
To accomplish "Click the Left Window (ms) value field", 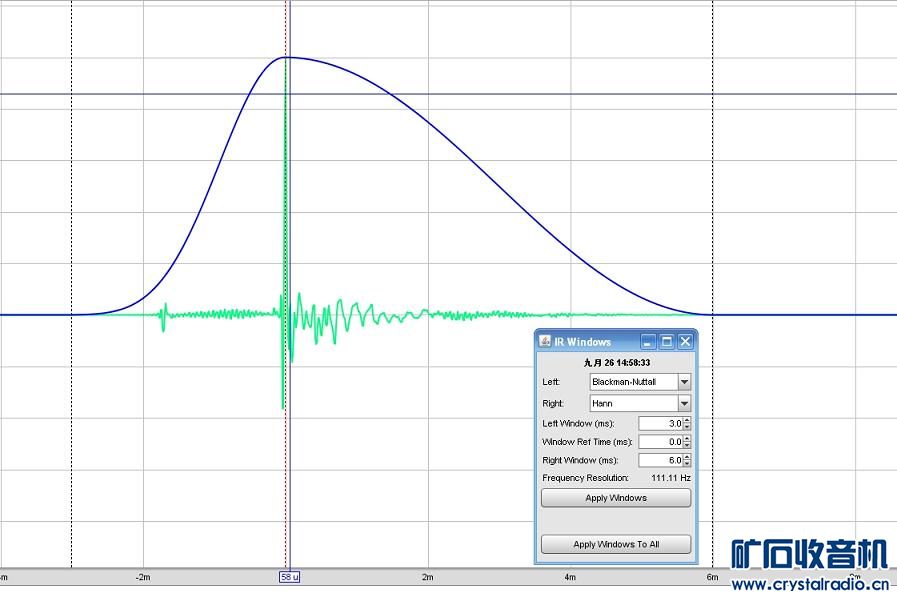I will pyautogui.click(x=660, y=424).
